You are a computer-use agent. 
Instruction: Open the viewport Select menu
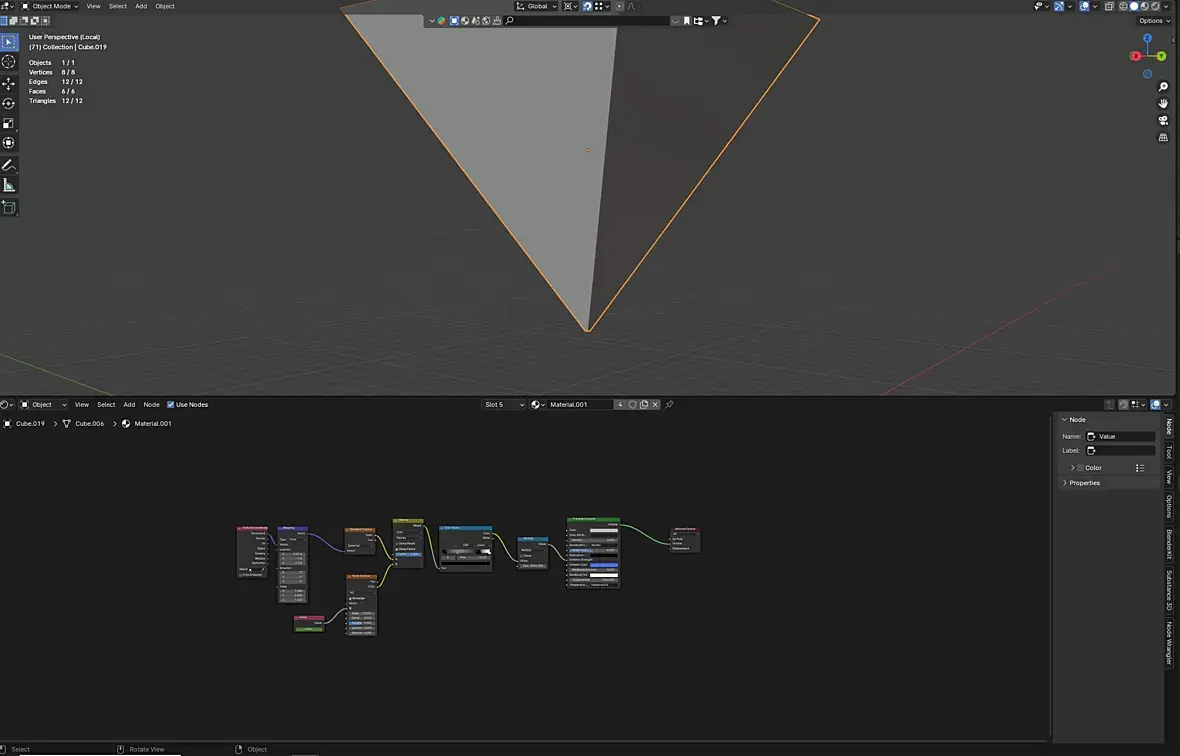coord(118,6)
